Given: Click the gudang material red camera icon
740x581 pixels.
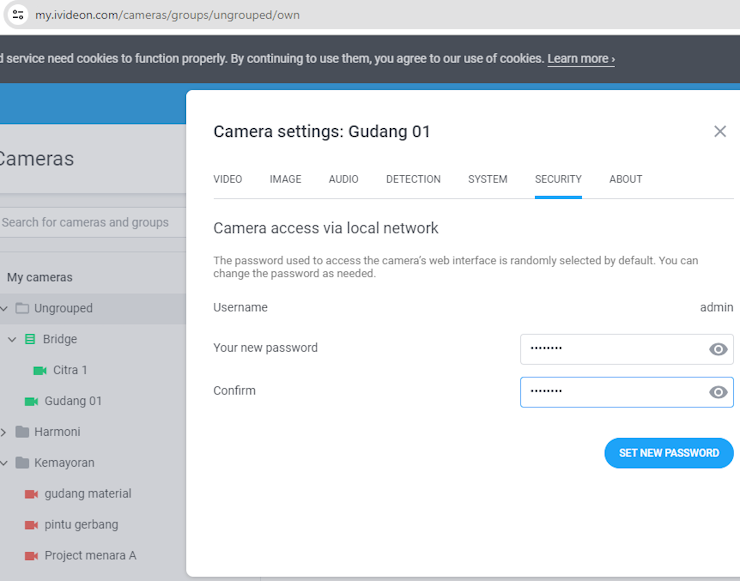Looking at the screenshot, I should point(31,494).
